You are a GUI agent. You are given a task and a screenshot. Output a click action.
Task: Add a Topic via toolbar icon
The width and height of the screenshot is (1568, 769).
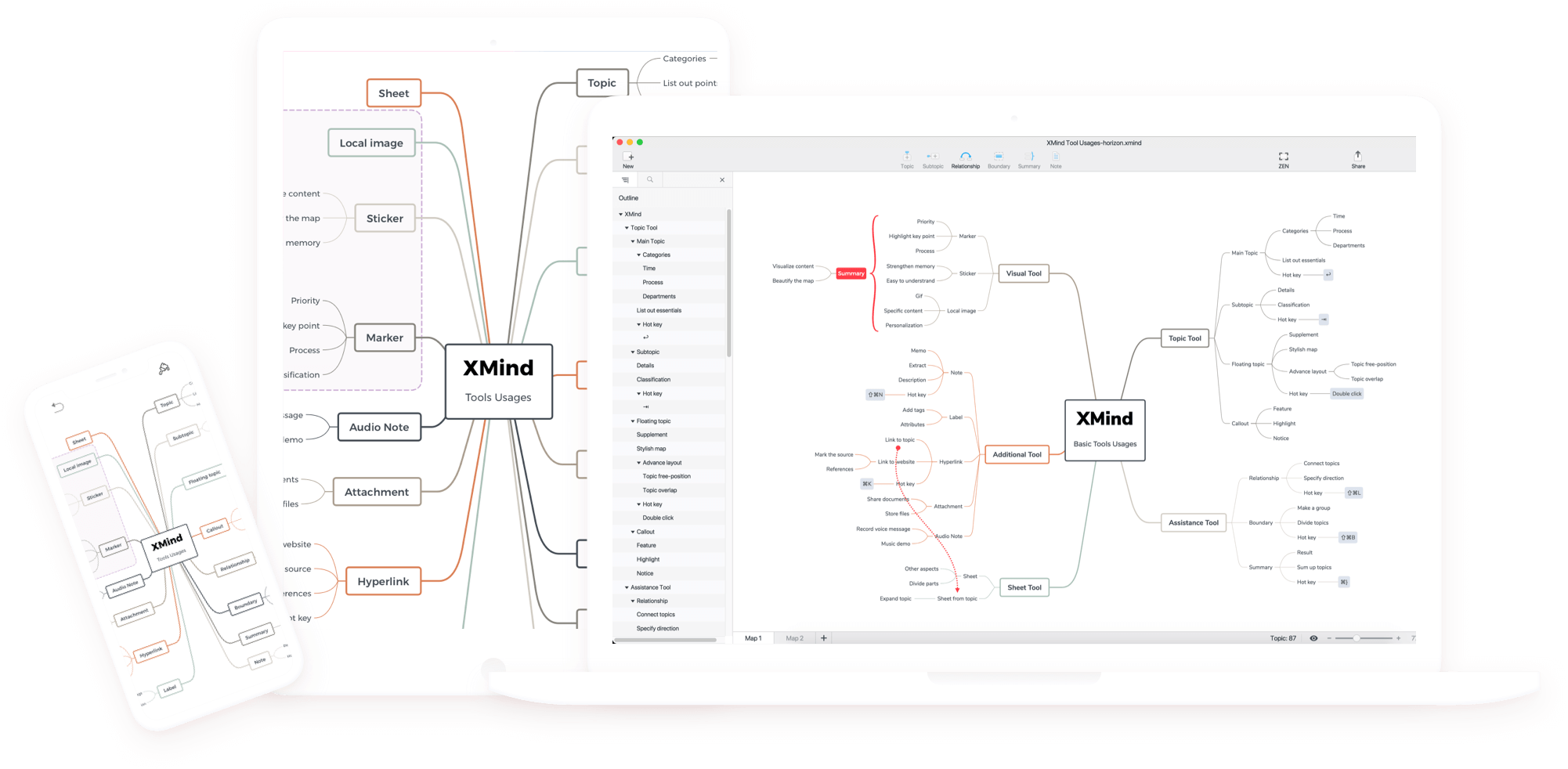click(907, 159)
